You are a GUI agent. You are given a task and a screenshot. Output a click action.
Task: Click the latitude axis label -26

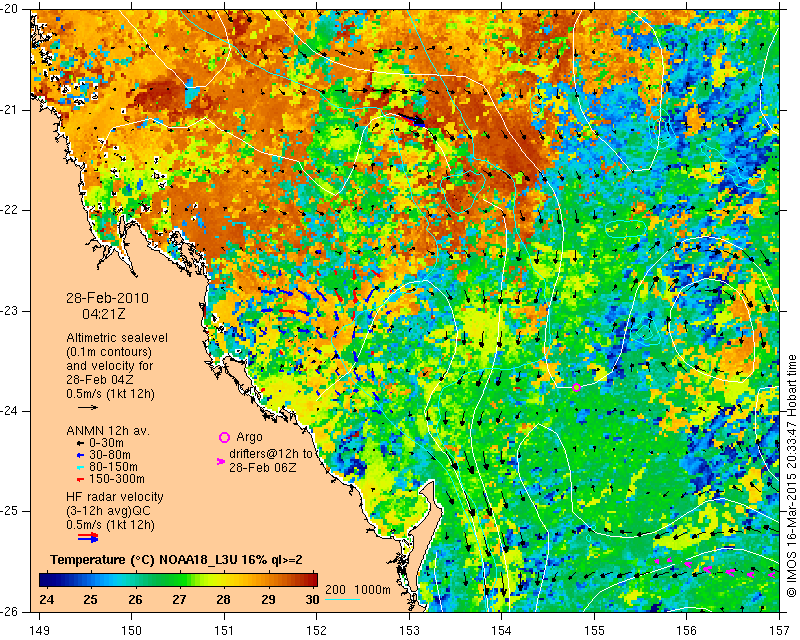click(10, 611)
